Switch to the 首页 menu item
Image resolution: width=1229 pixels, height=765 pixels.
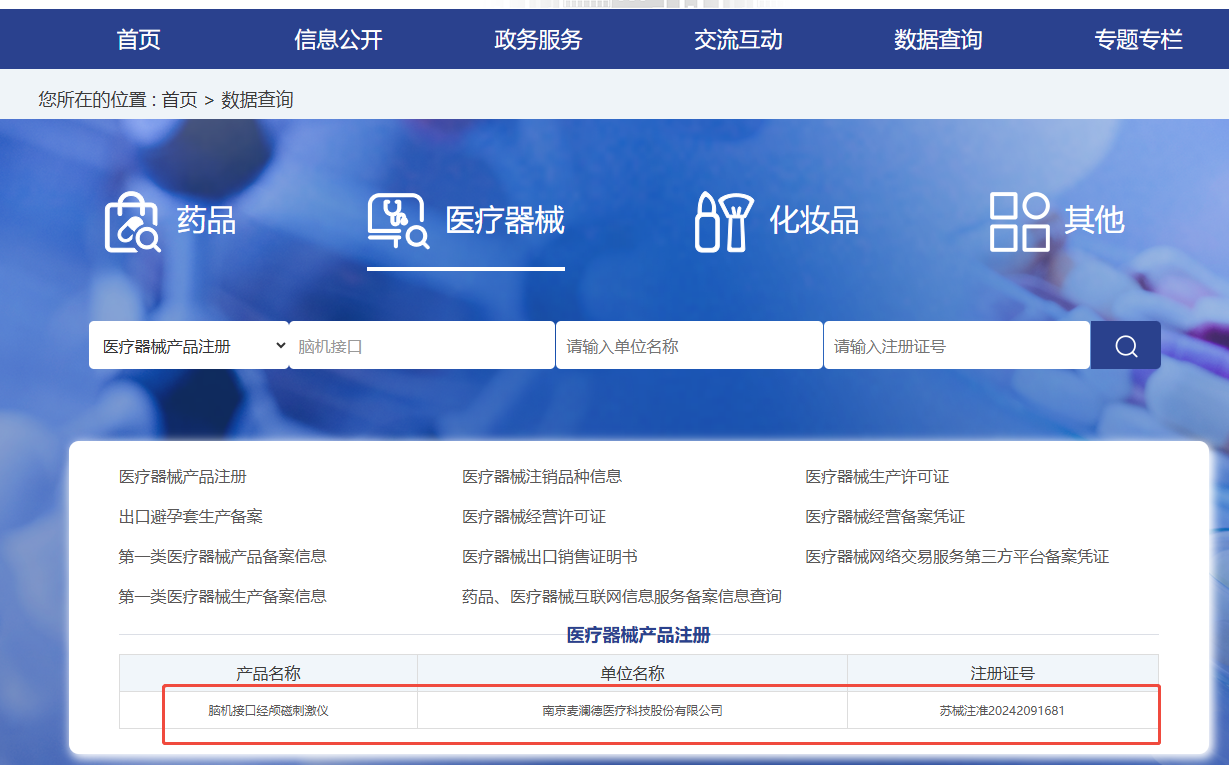[138, 39]
